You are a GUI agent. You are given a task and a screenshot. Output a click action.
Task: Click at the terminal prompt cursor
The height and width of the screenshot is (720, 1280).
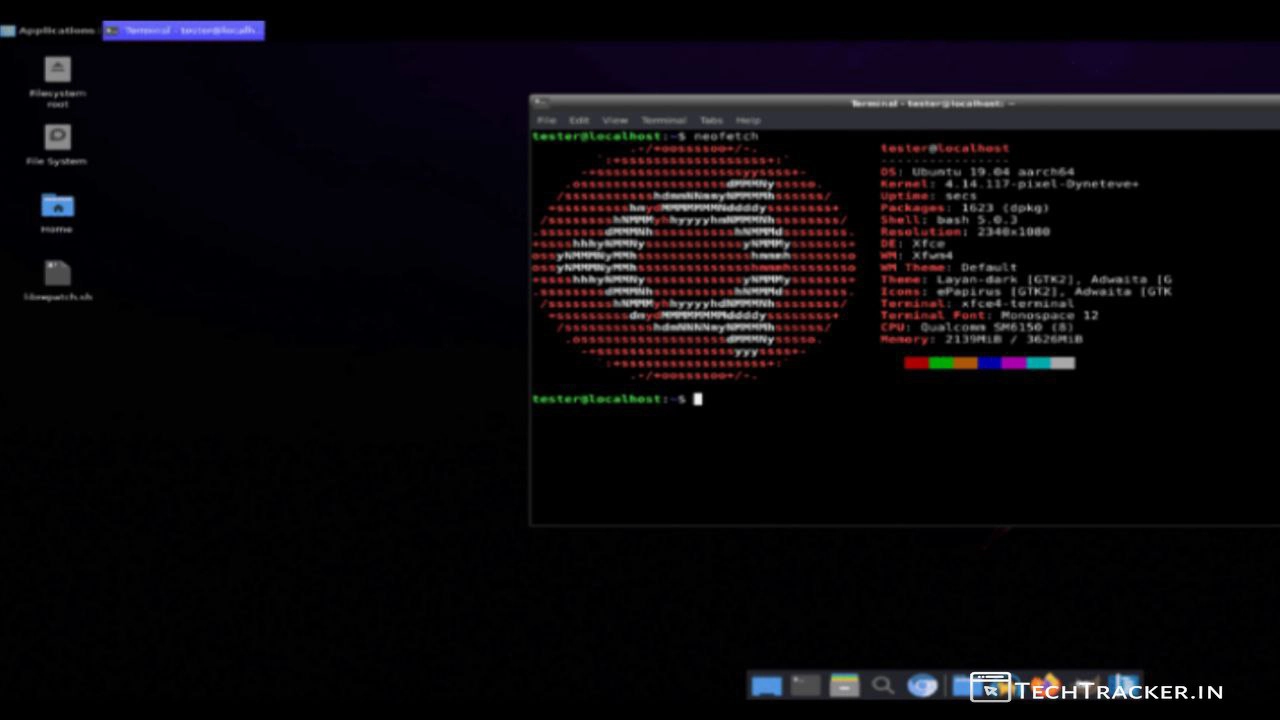tap(698, 399)
